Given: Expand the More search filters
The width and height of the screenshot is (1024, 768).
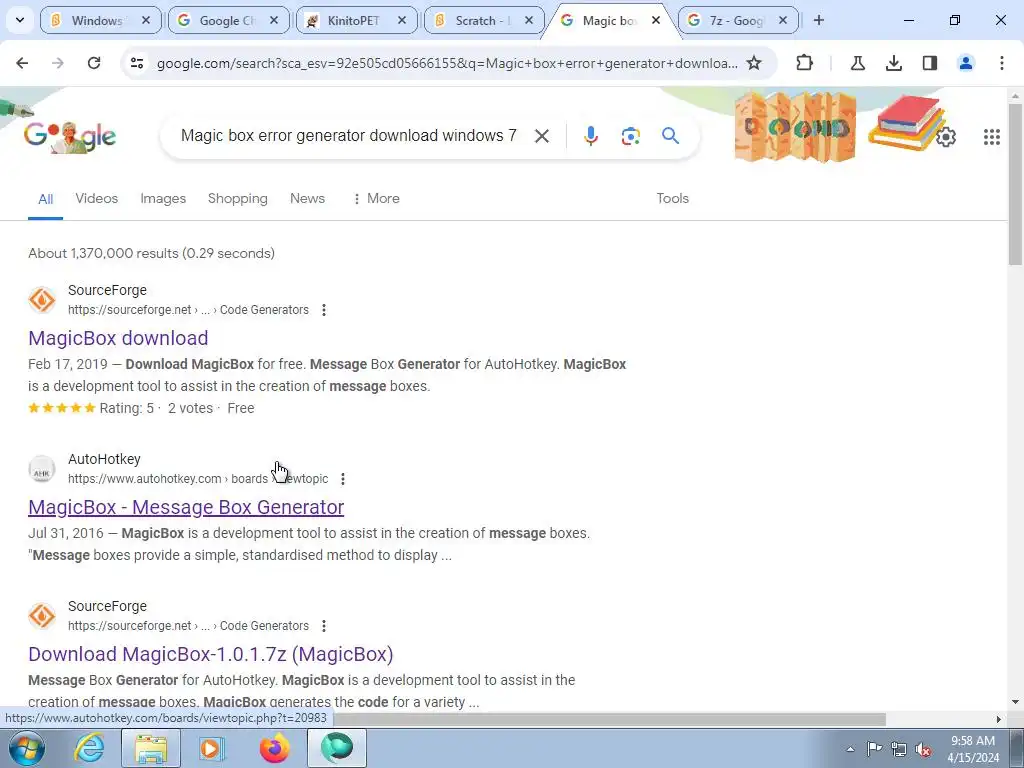Looking at the screenshot, I should [376, 199].
